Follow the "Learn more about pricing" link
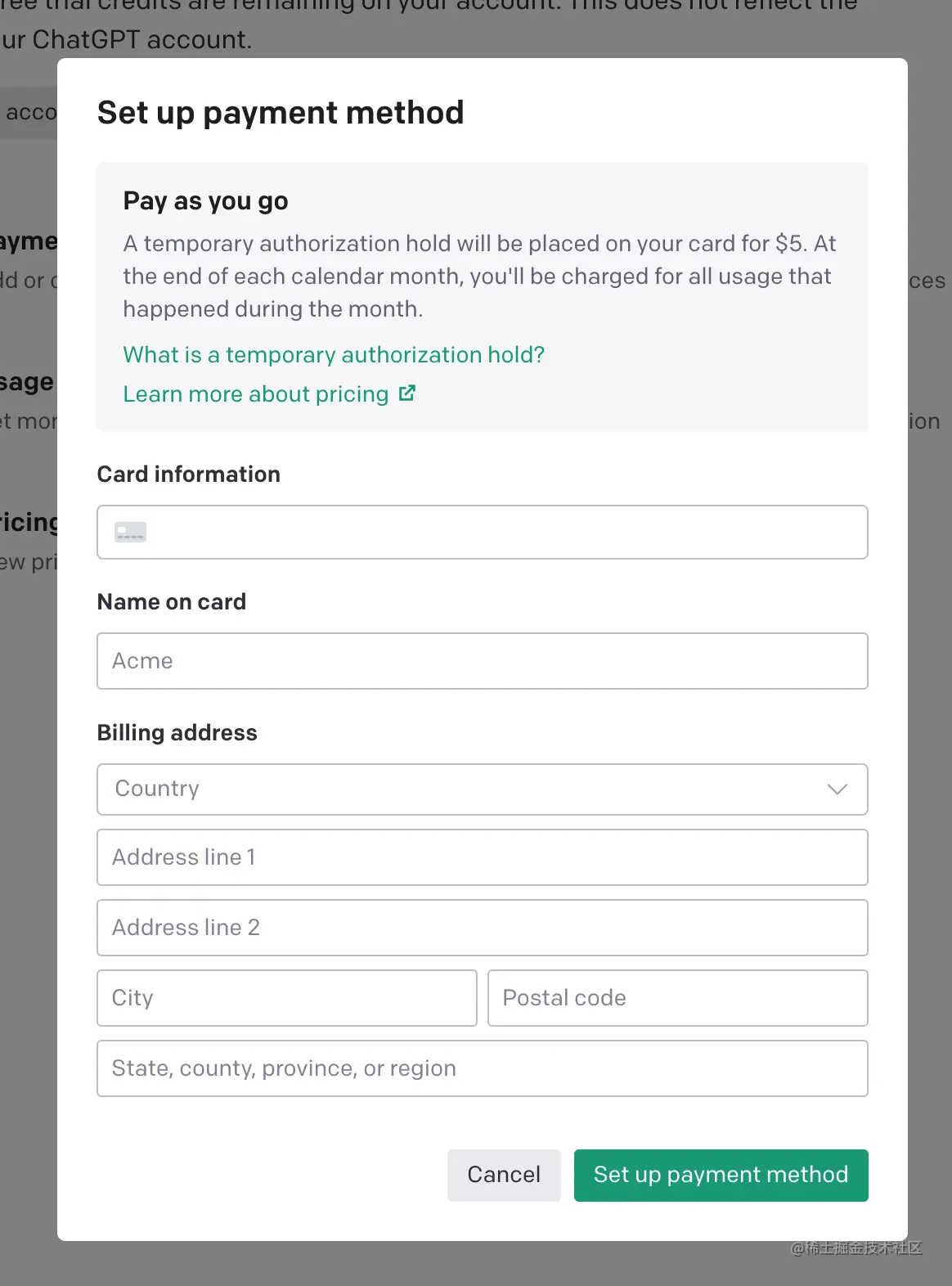Screen dimensions: 952x1286 click(256, 394)
